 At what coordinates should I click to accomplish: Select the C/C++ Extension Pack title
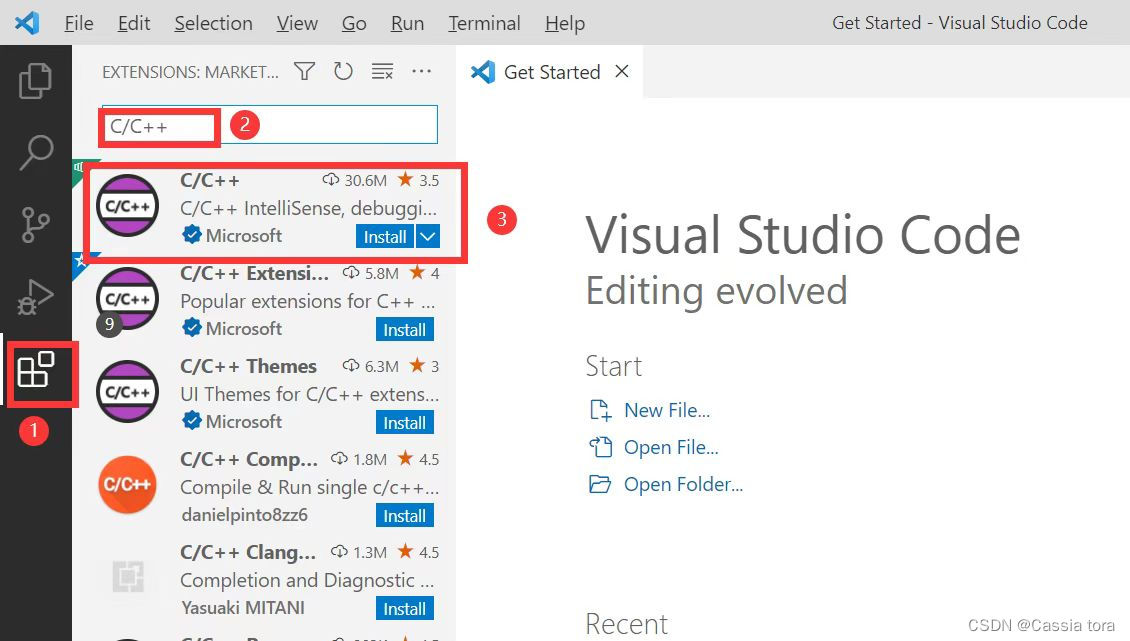pyautogui.click(x=254, y=273)
